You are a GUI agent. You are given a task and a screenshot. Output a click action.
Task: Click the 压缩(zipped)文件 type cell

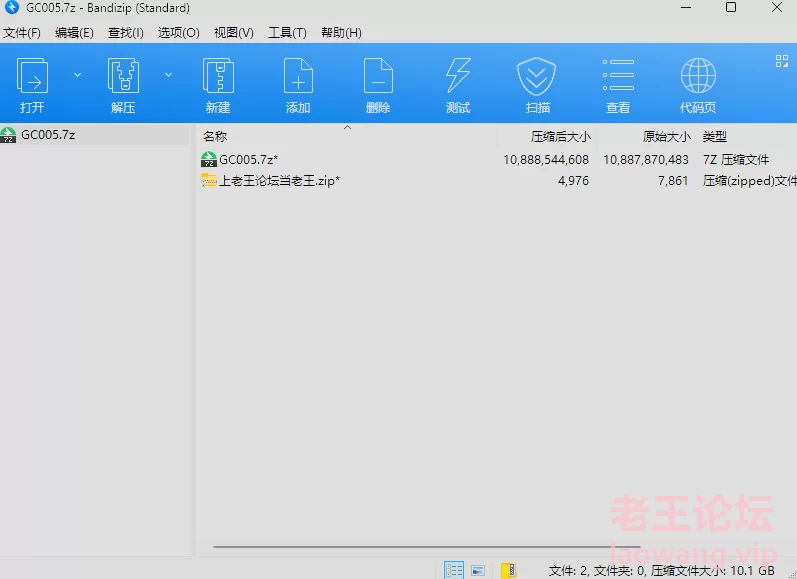click(x=750, y=180)
